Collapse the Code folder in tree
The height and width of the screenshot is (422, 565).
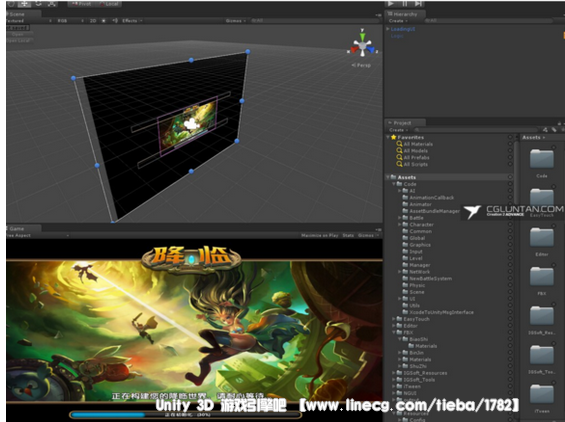tap(393, 184)
